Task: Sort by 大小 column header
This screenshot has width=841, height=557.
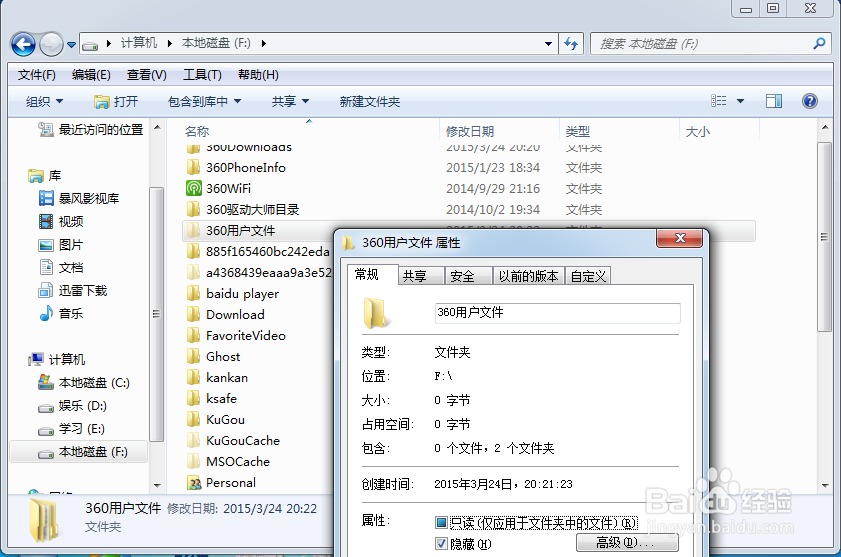Action: [698, 131]
